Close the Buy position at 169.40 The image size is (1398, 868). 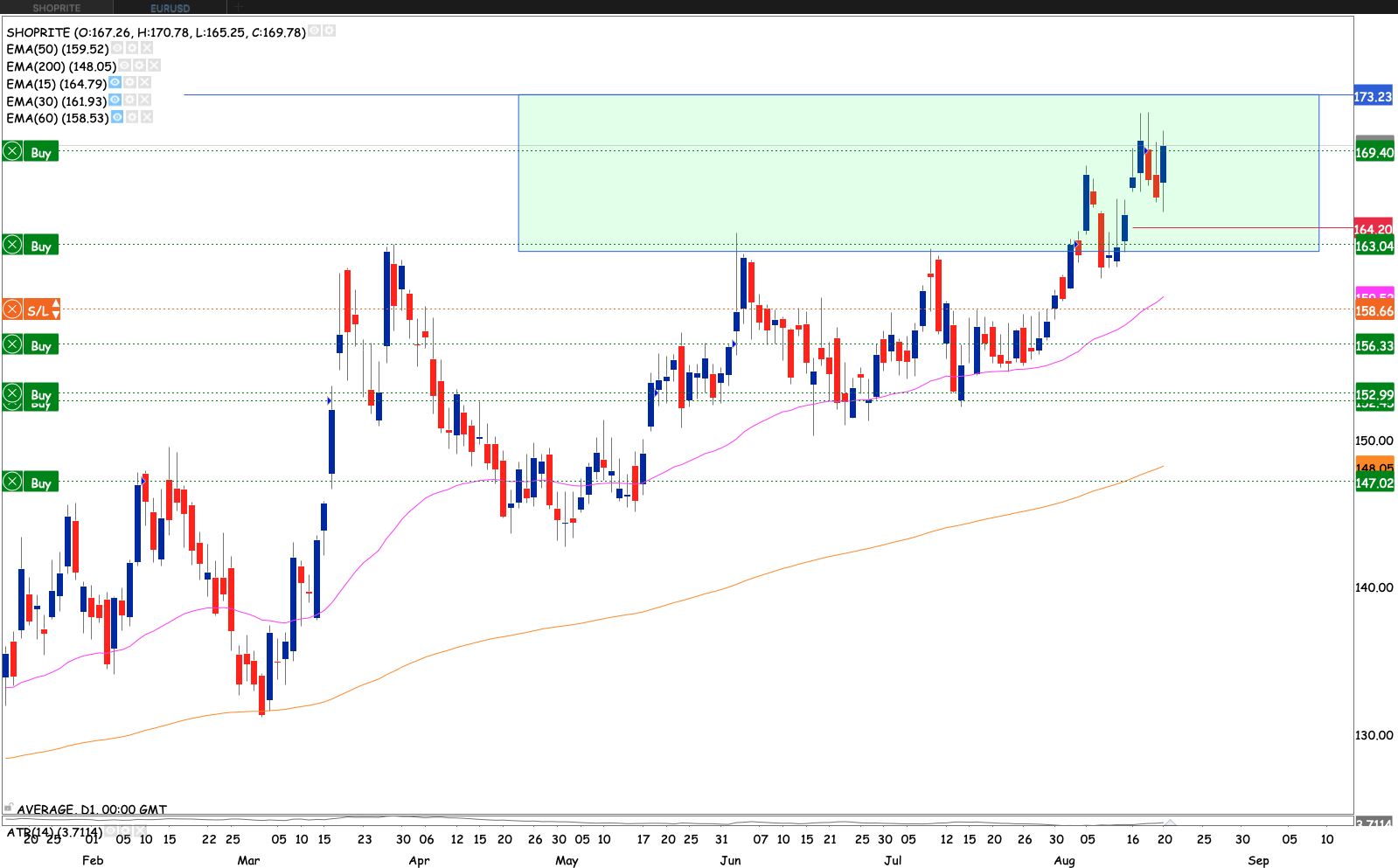12,152
